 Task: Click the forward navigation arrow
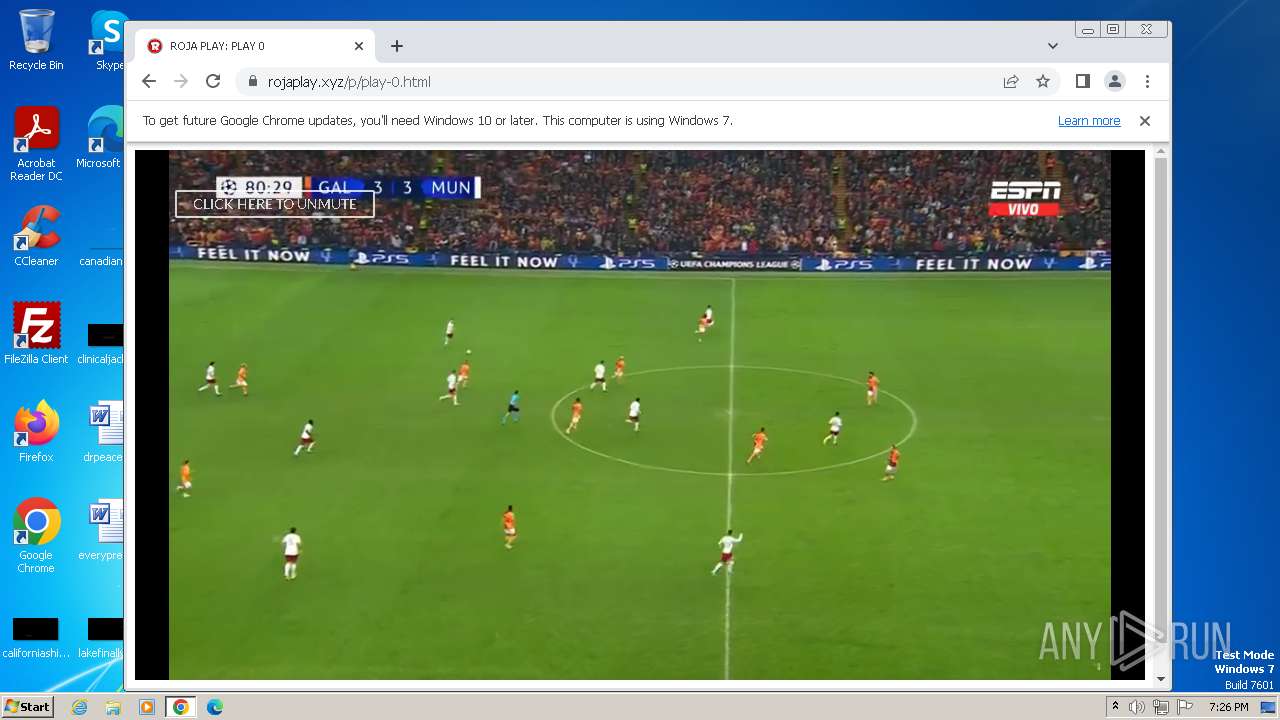pos(181,81)
